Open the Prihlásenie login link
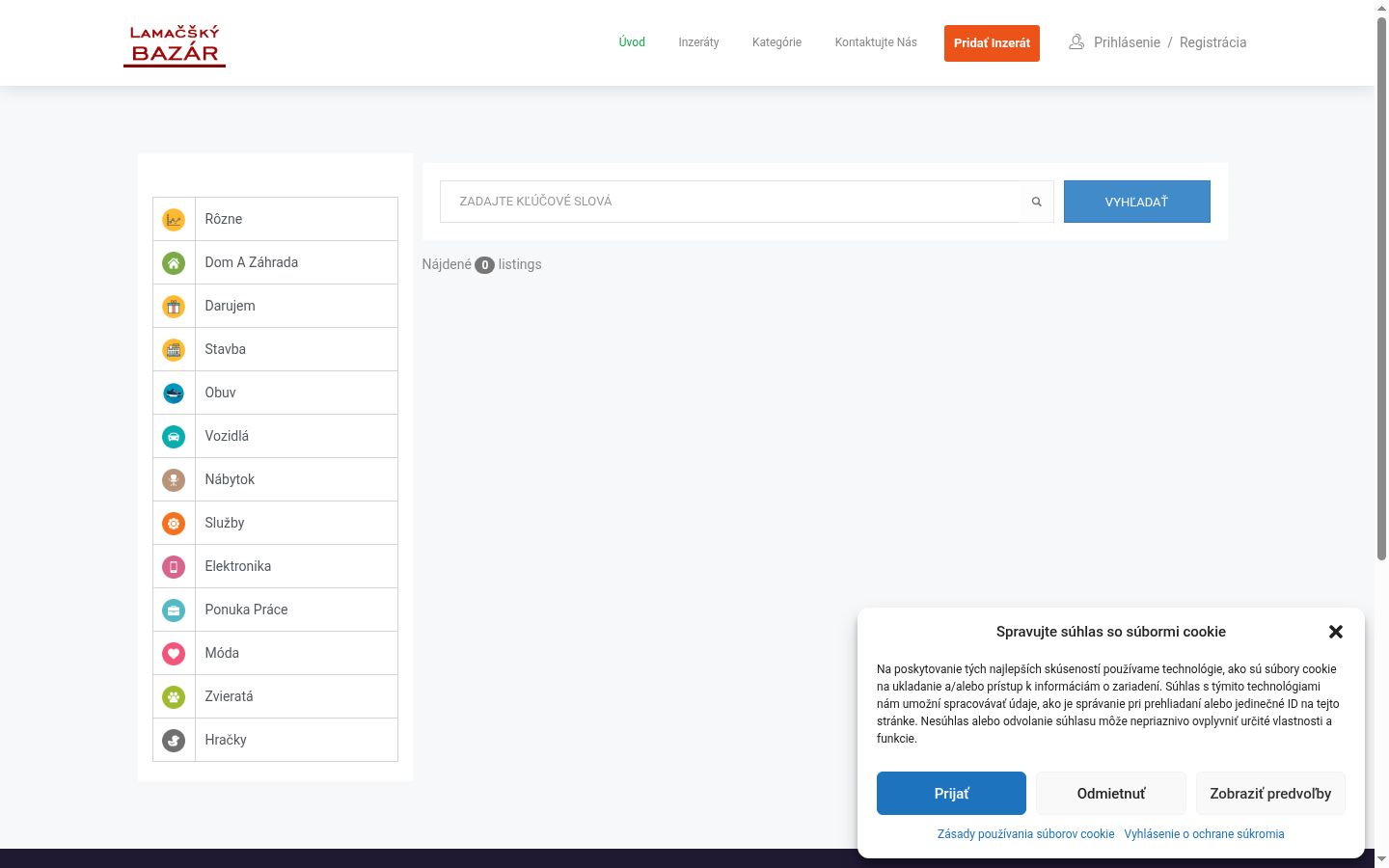Viewport: 1389px width, 868px height. click(1127, 42)
